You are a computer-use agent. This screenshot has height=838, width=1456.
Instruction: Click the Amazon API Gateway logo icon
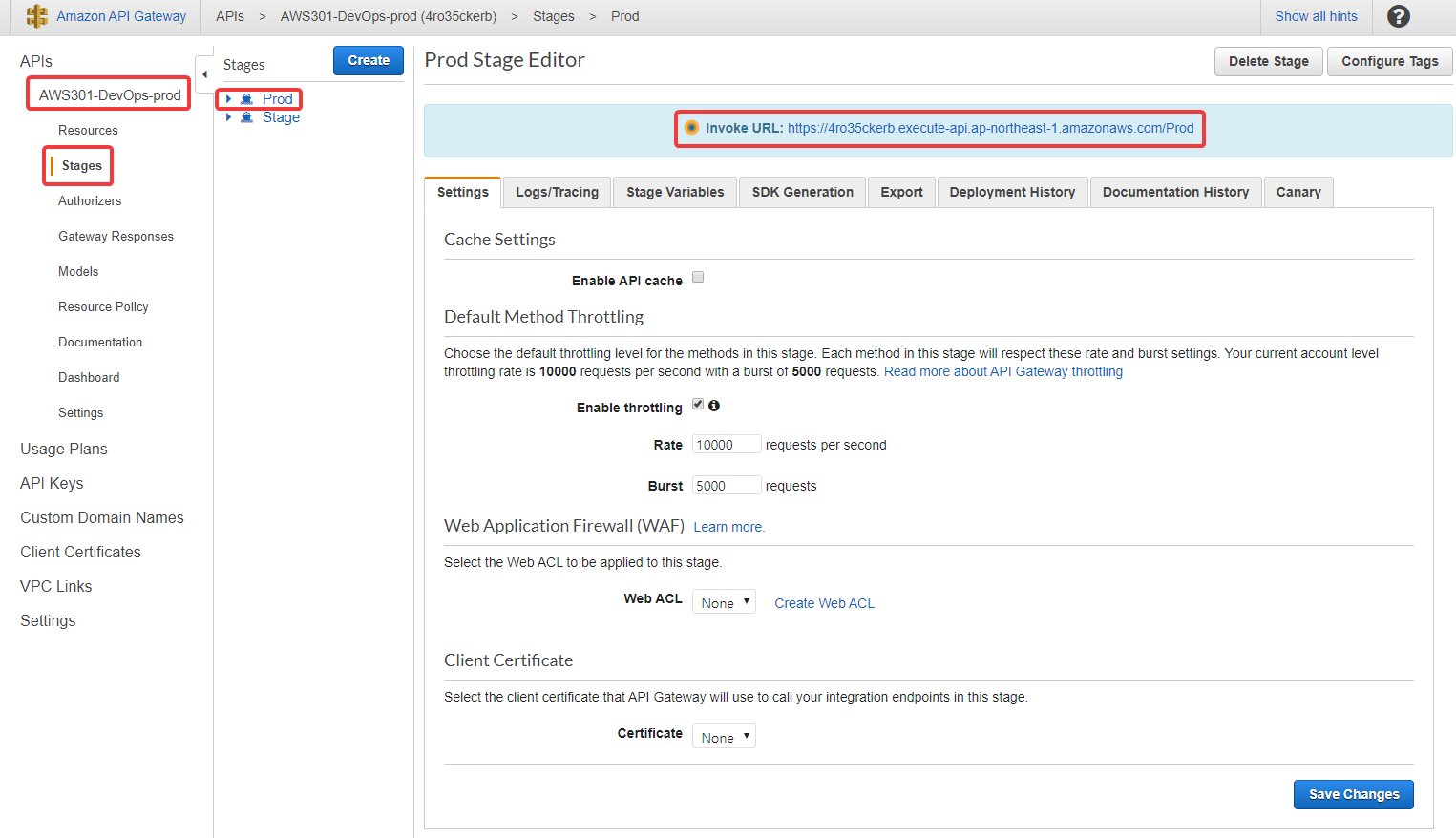pyautogui.click(x=37, y=16)
